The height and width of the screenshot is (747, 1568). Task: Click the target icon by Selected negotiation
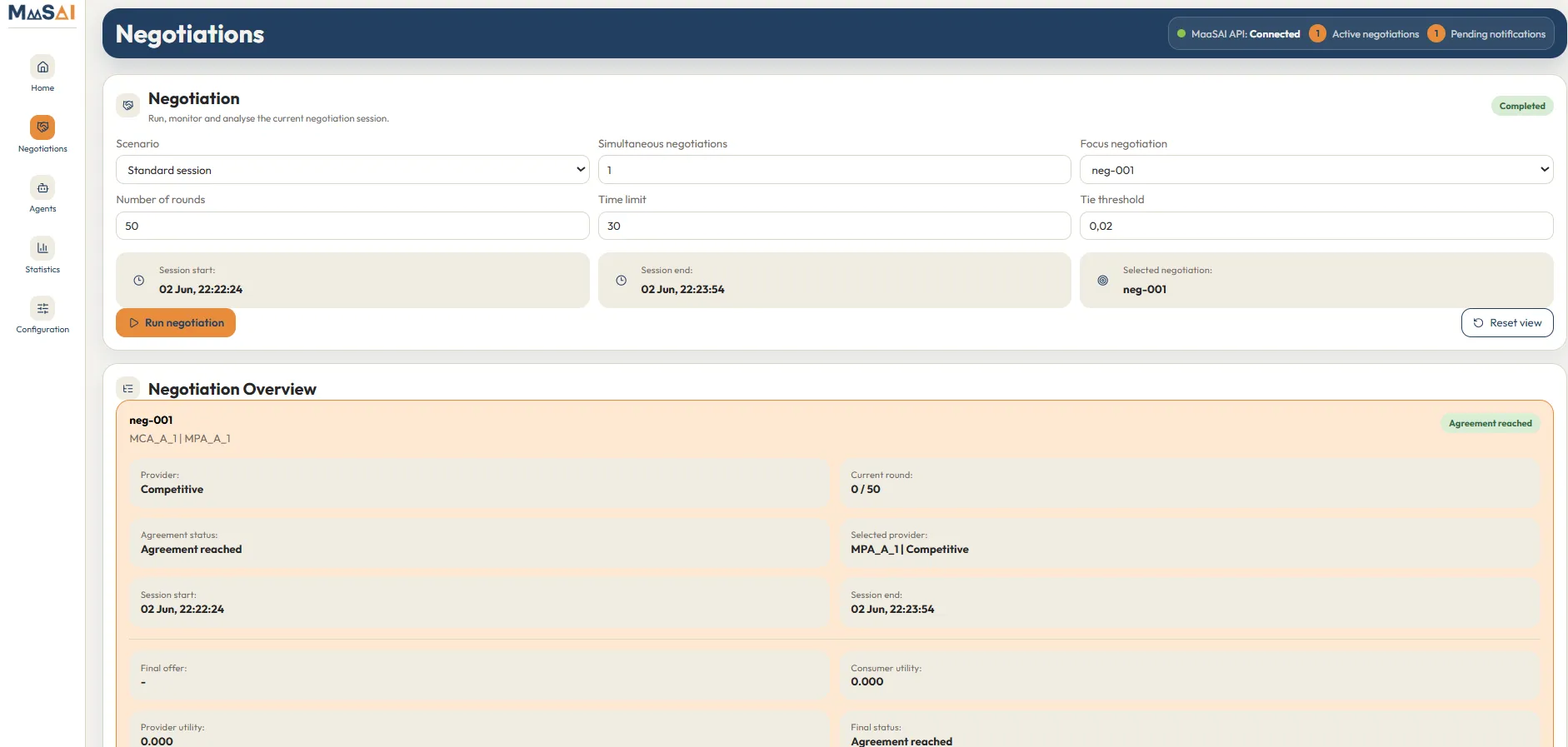[1102, 281]
